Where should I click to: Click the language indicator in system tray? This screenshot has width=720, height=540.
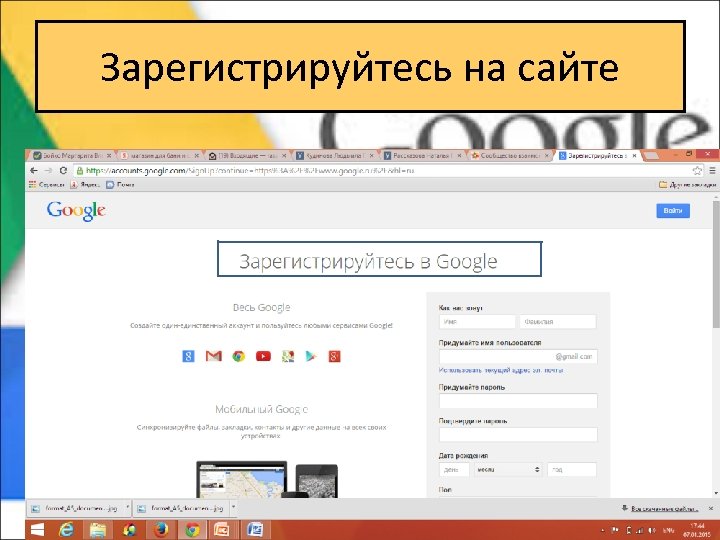point(668,531)
